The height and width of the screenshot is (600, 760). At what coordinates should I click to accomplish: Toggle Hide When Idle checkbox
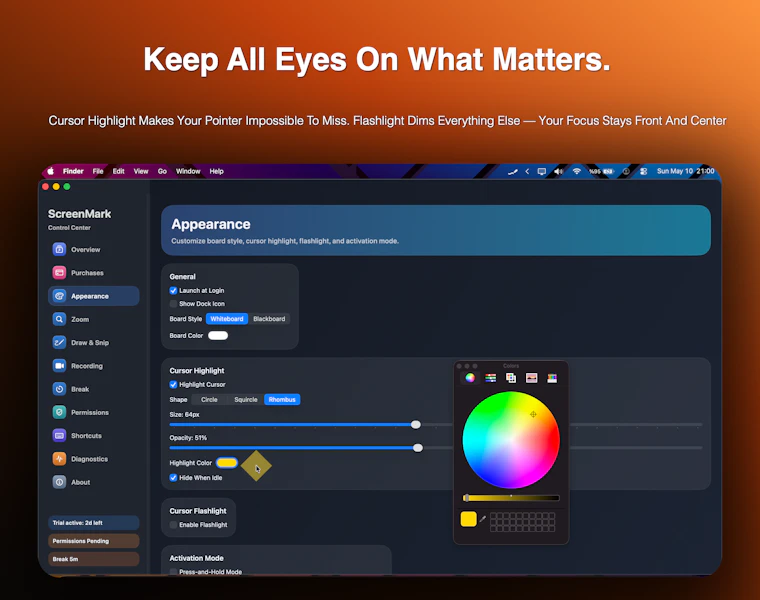pos(173,477)
